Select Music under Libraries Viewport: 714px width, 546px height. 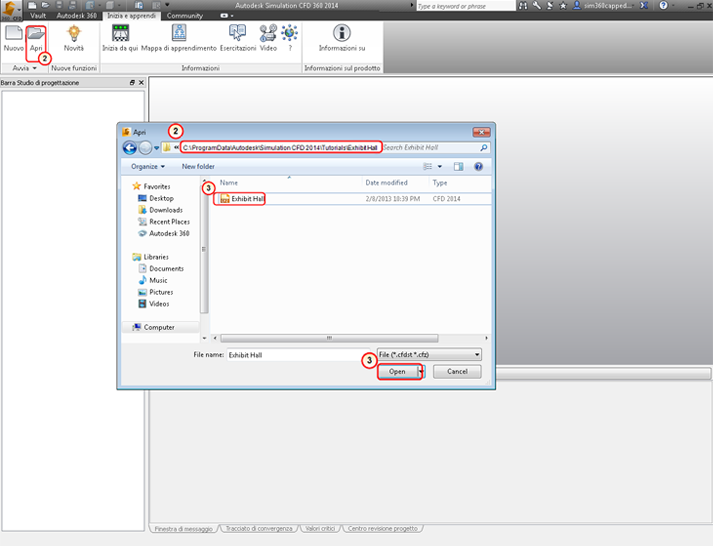tap(153, 281)
